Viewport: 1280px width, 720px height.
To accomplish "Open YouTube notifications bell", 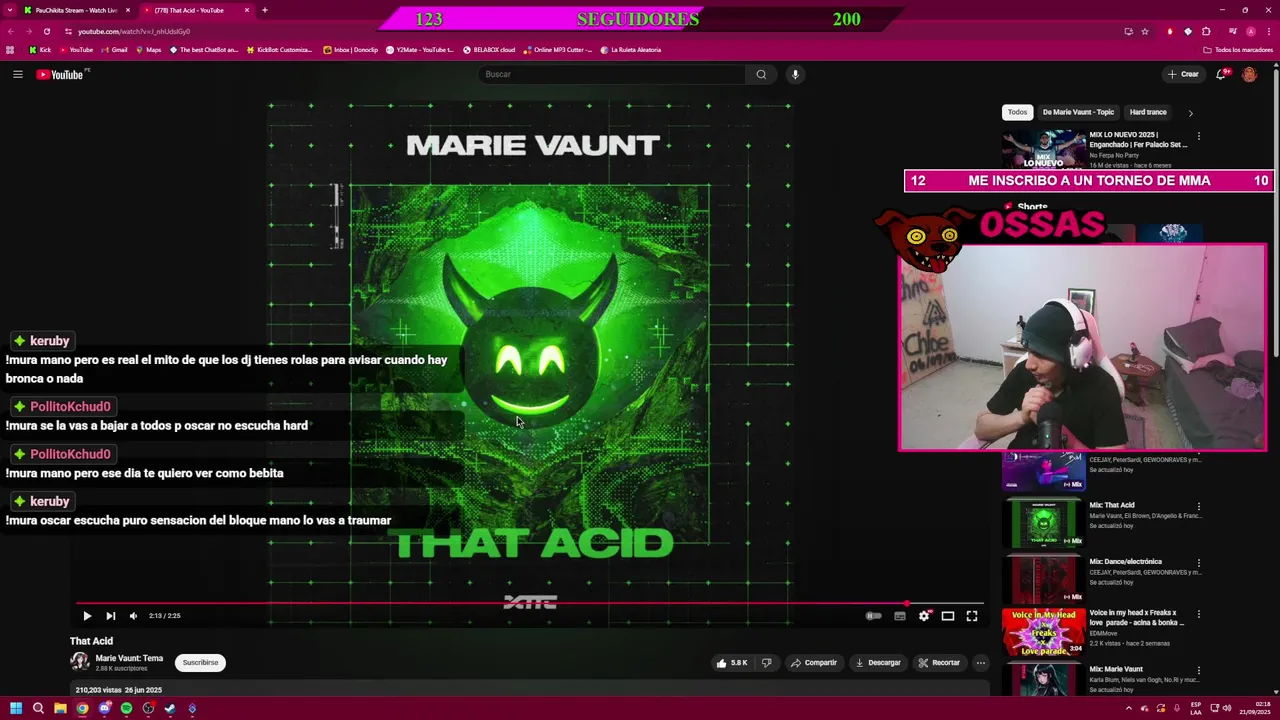I will tap(1221, 74).
